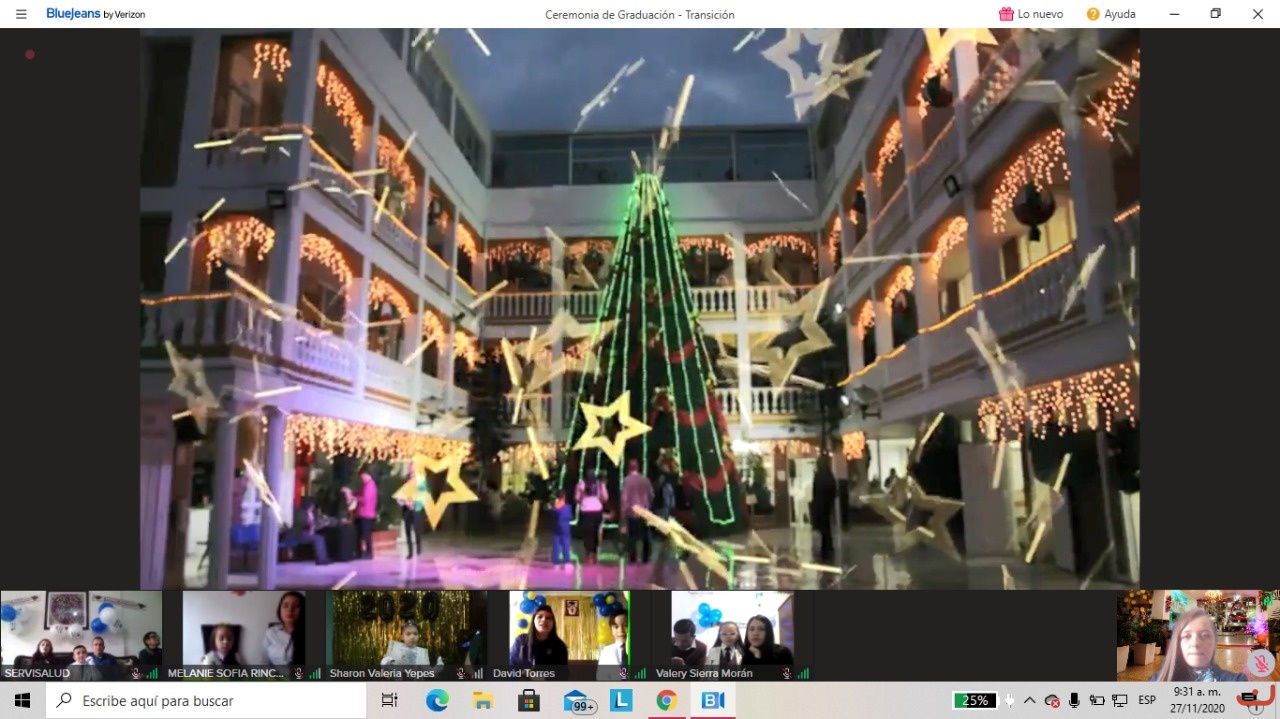
Task: Expand the hidden system tray icons
Action: [x=1029, y=701]
